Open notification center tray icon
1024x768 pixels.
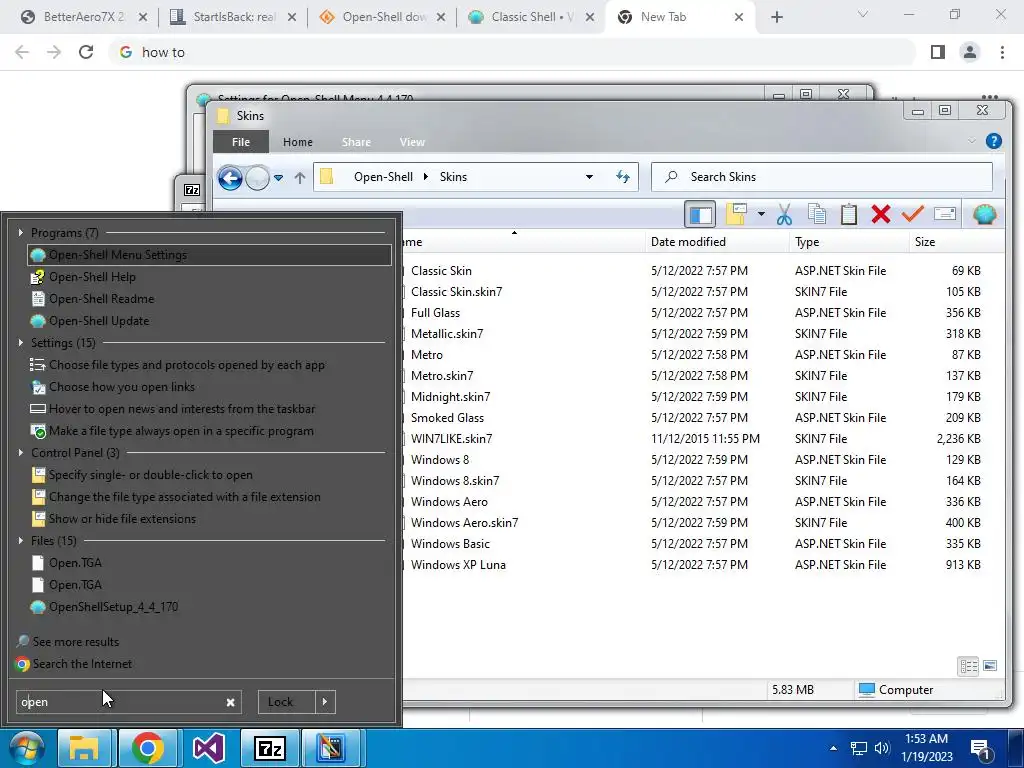(x=980, y=748)
